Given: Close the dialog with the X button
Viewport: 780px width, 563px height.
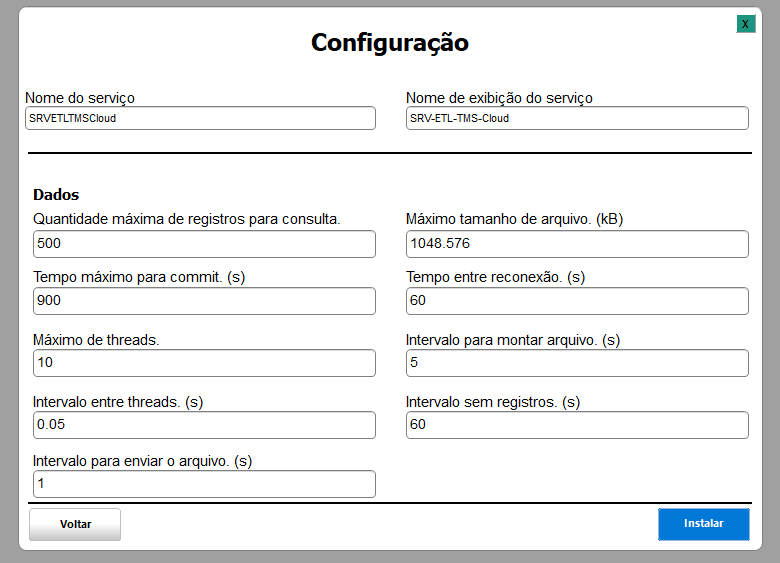Looking at the screenshot, I should 745,24.
